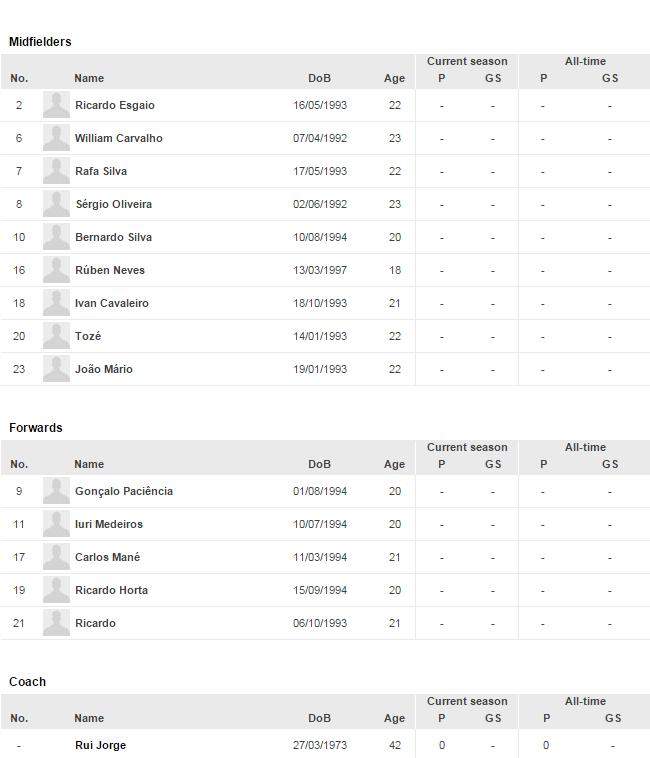Click Rui Jorge's all-time P value
The width and height of the screenshot is (650, 758).
pos(546,745)
